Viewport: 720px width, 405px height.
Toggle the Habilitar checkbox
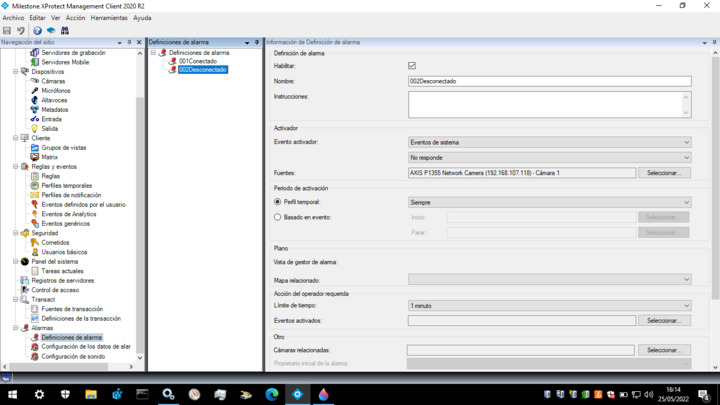[412, 66]
